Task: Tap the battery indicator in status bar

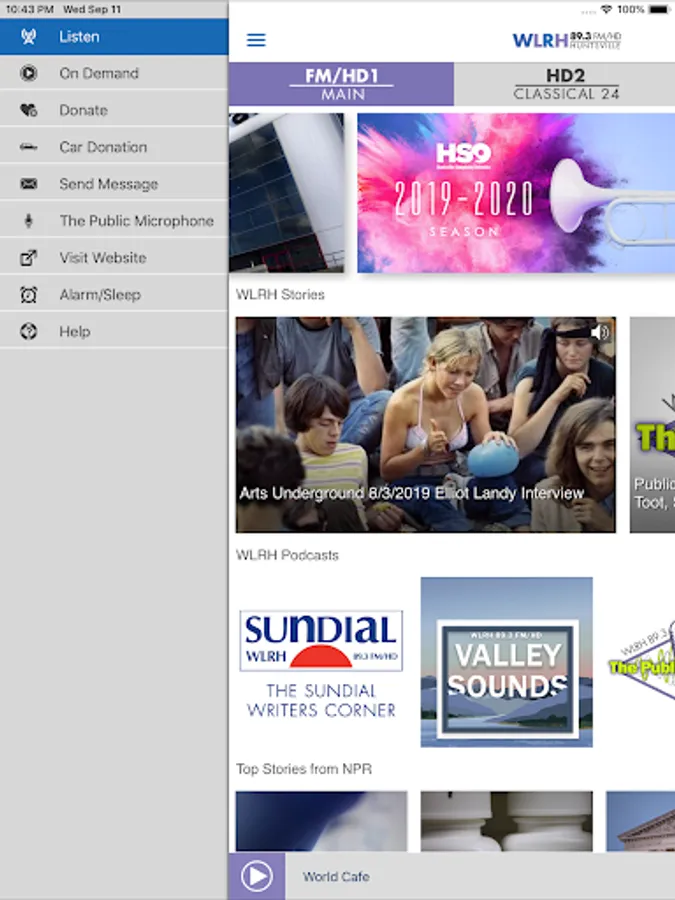Action: coord(660,9)
